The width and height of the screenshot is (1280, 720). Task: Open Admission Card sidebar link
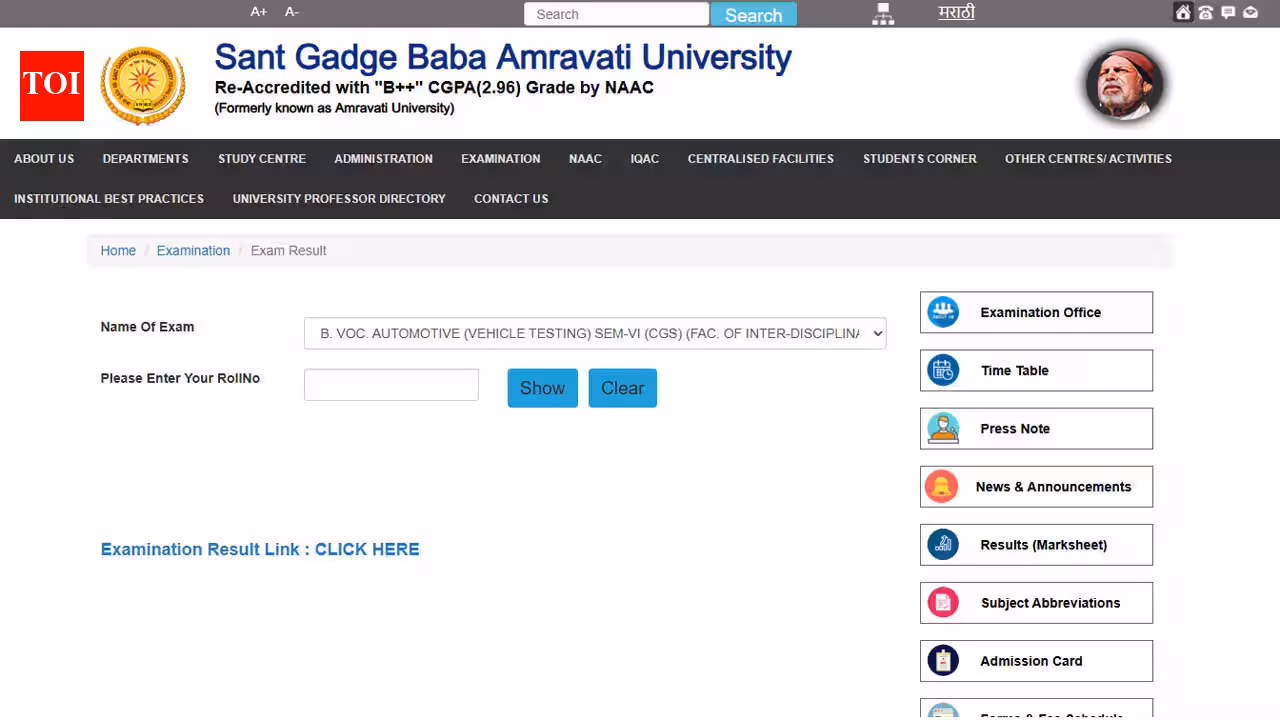[x=1036, y=660]
